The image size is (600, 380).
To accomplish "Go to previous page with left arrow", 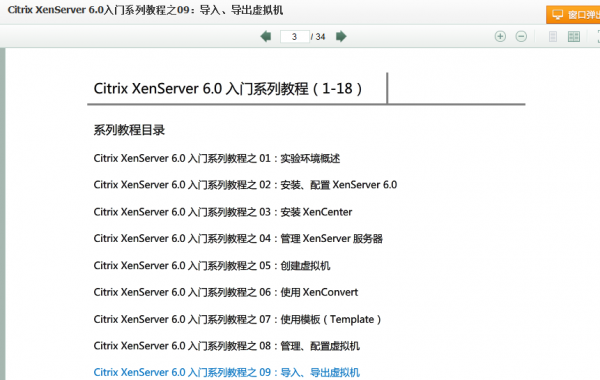I will pos(266,36).
